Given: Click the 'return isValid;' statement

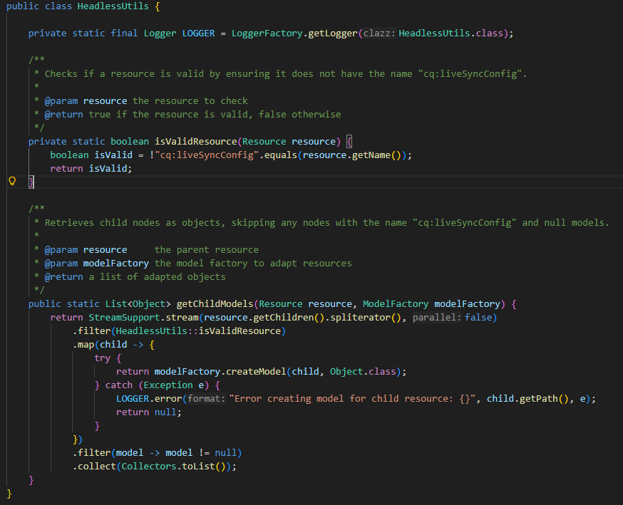Looking at the screenshot, I should 91,169.
